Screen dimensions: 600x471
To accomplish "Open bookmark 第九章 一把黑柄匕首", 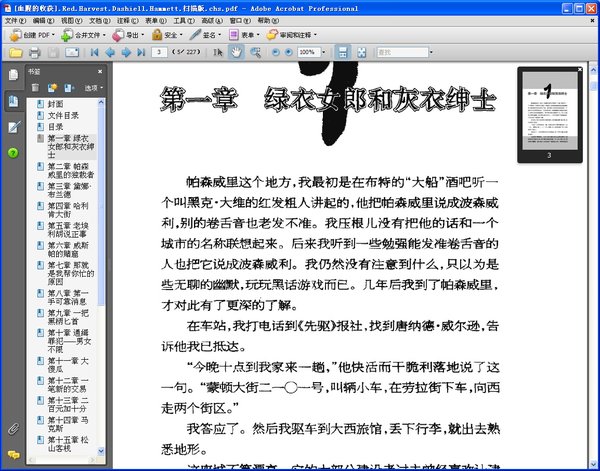I will [x=68, y=317].
